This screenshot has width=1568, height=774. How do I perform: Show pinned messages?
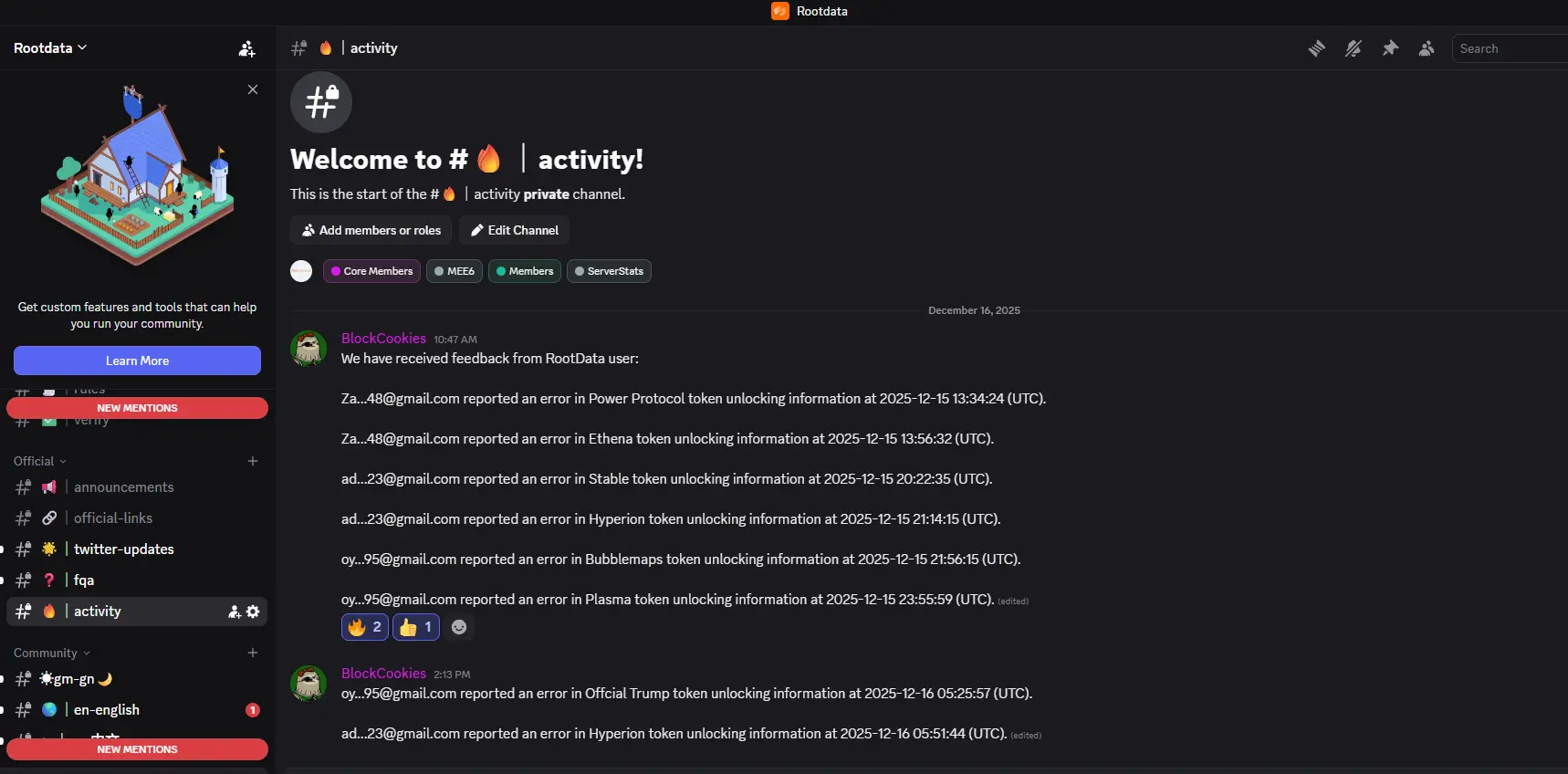1390,48
